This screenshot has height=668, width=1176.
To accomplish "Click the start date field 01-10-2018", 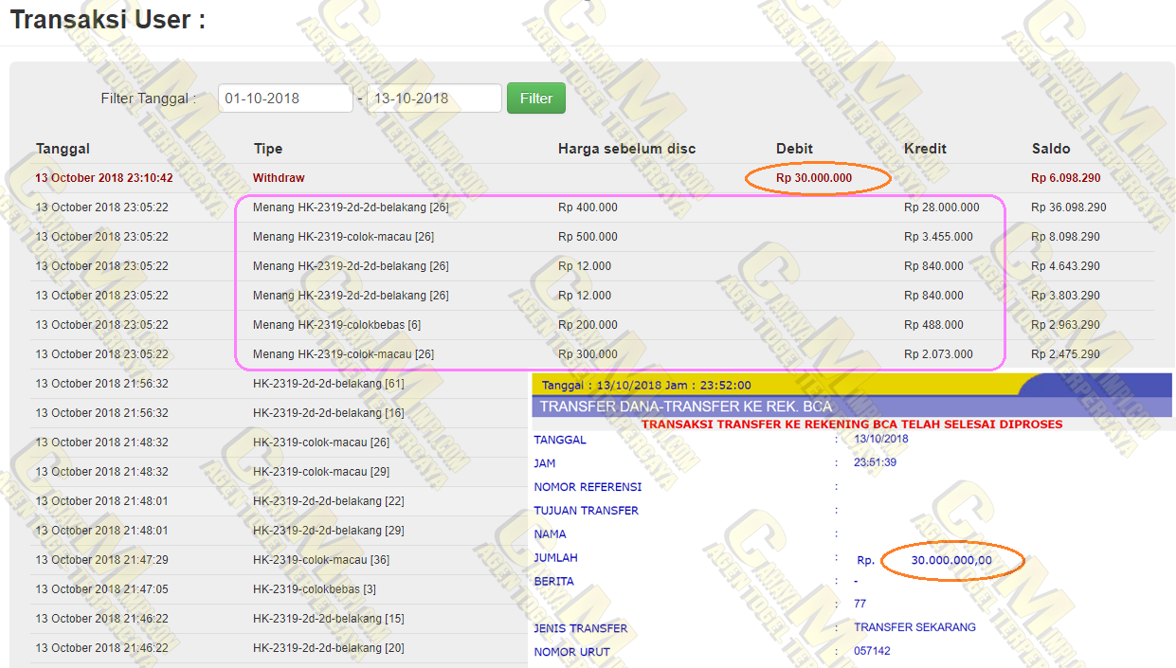I will click(285, 98).
